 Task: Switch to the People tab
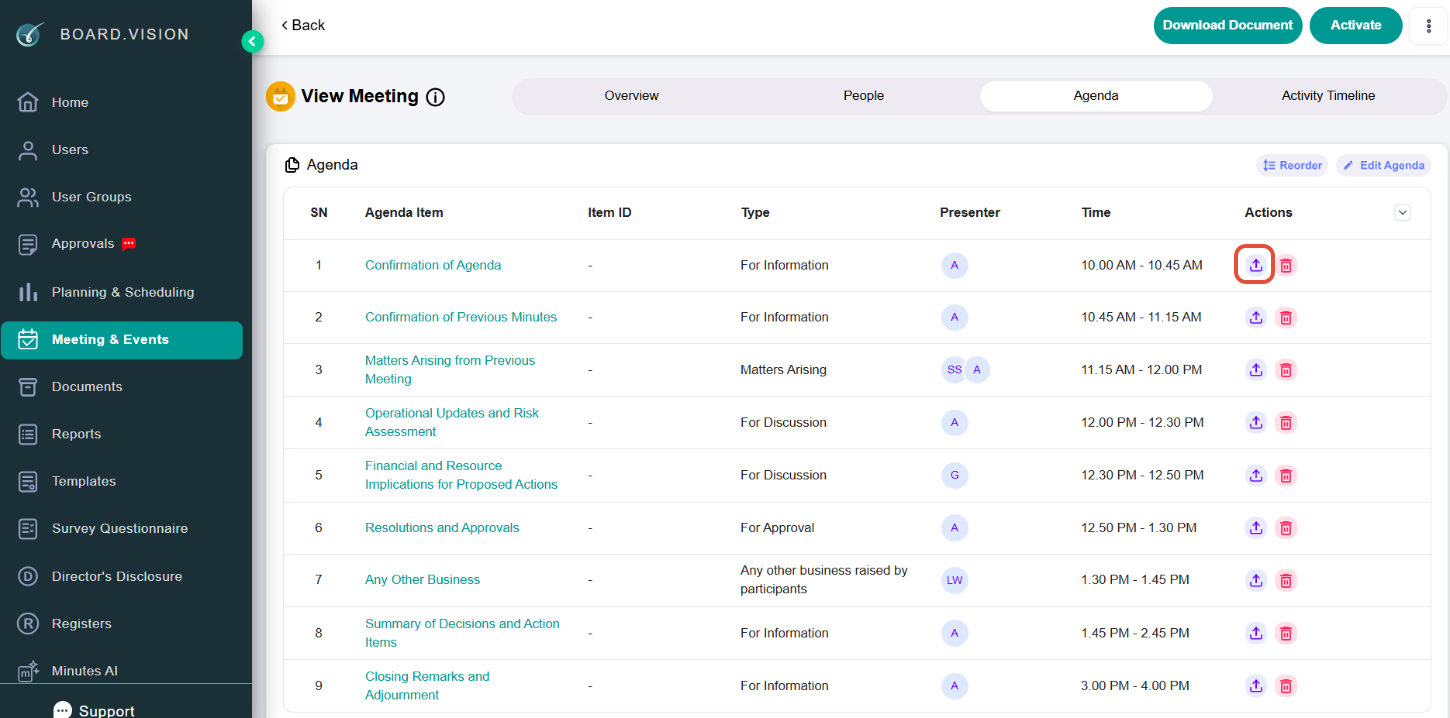tap(863, 96)
